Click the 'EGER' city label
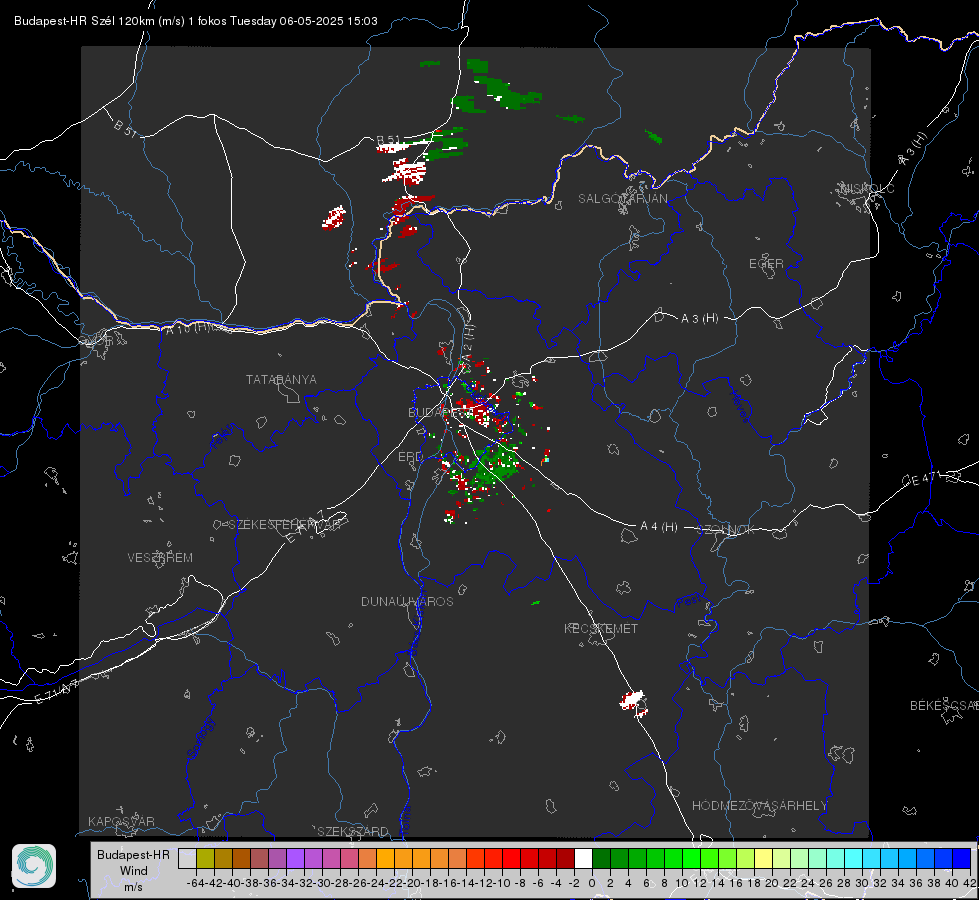This screenshot has height=900, width=979. [766, 264]
